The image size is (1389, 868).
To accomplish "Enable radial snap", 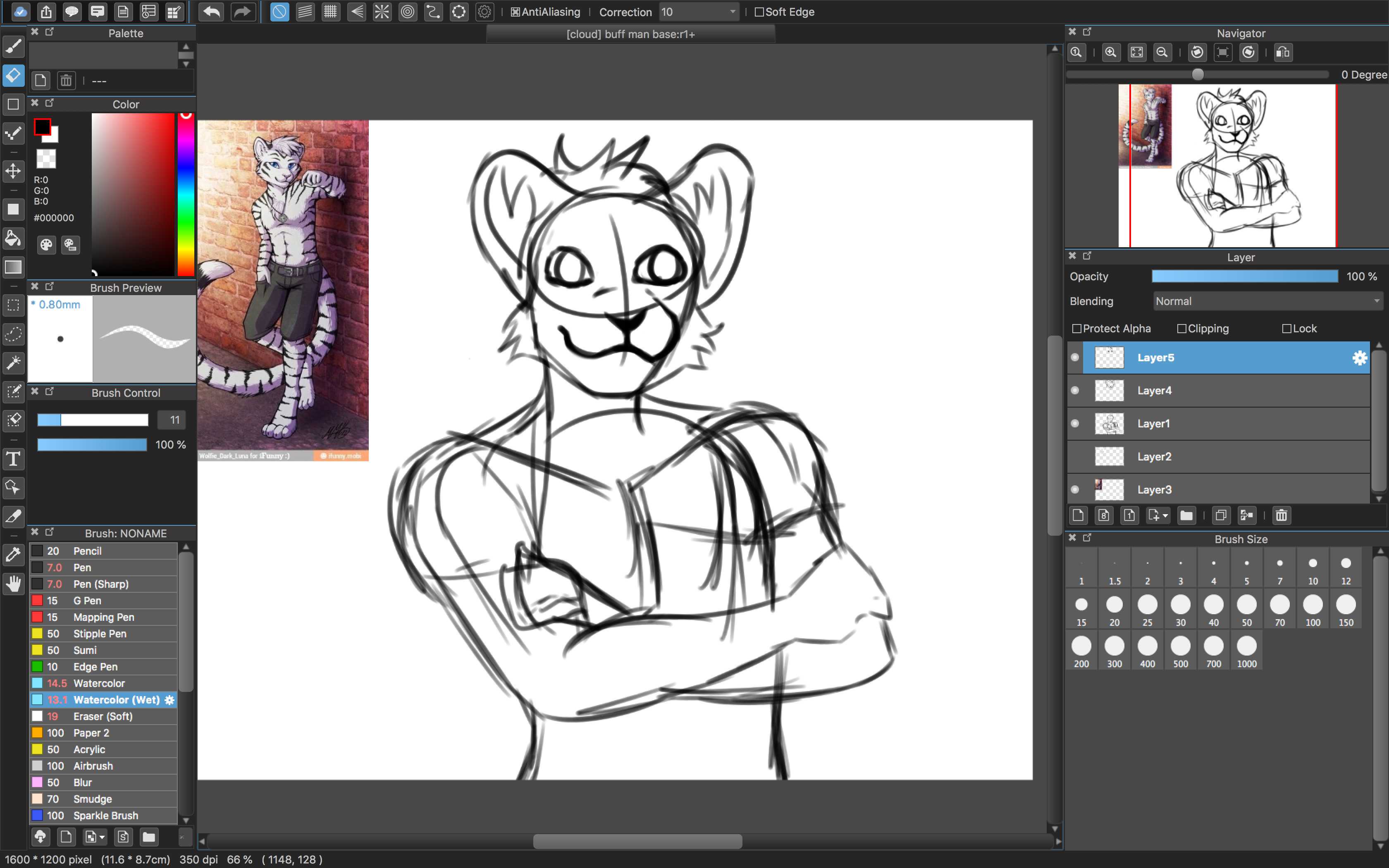I will [x=382, y=12].
